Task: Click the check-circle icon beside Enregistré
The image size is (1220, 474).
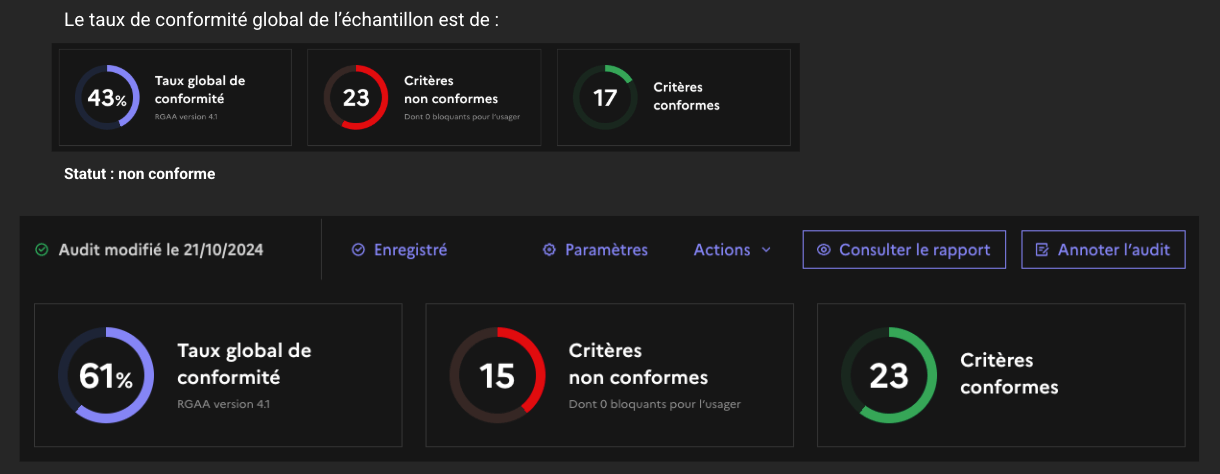Action: coord(358,250)
